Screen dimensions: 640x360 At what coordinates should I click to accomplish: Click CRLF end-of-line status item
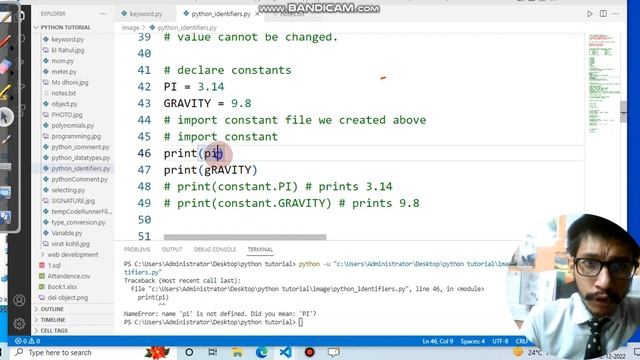point(521,341)
